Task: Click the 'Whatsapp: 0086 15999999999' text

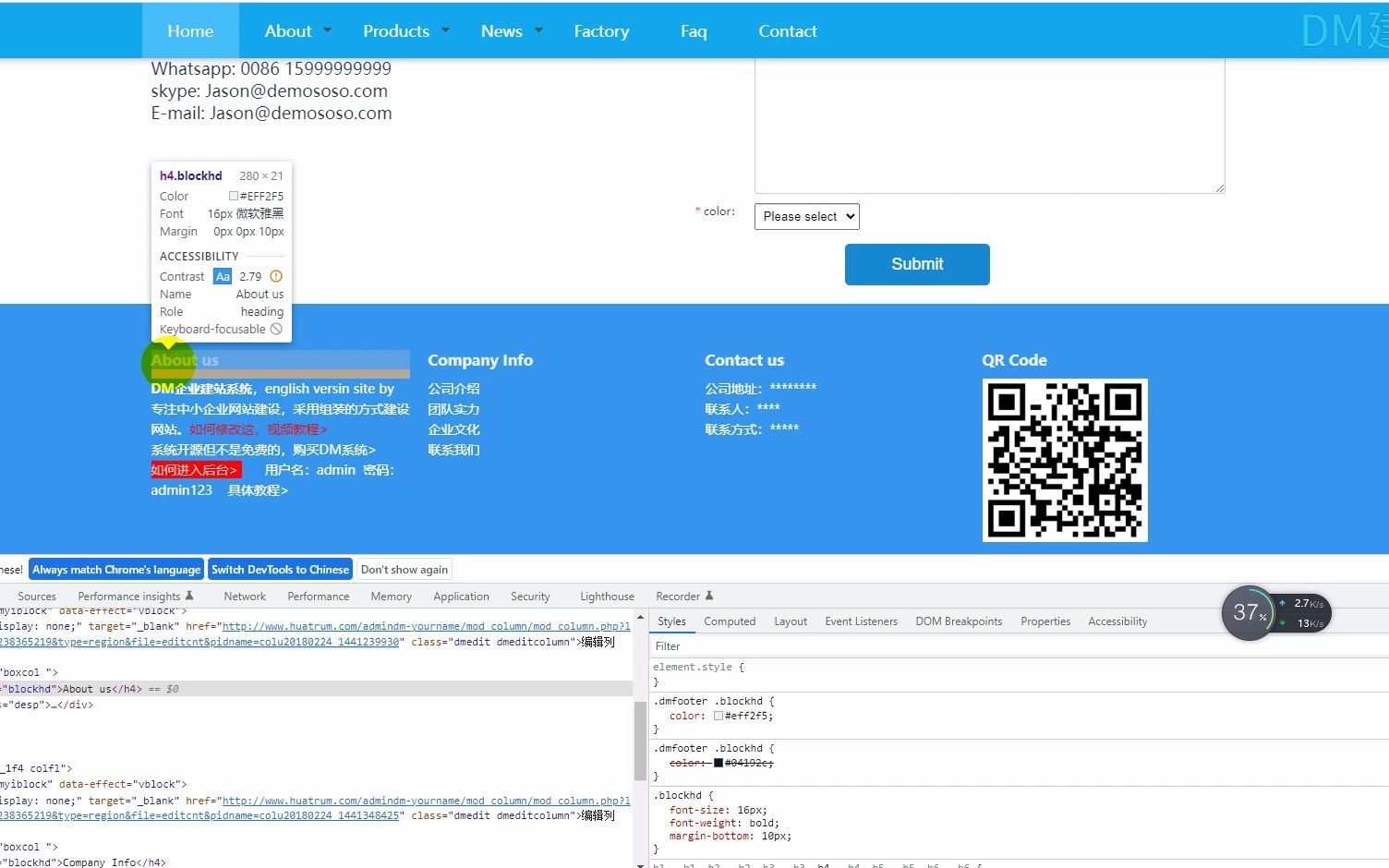Action: point(271,68)
